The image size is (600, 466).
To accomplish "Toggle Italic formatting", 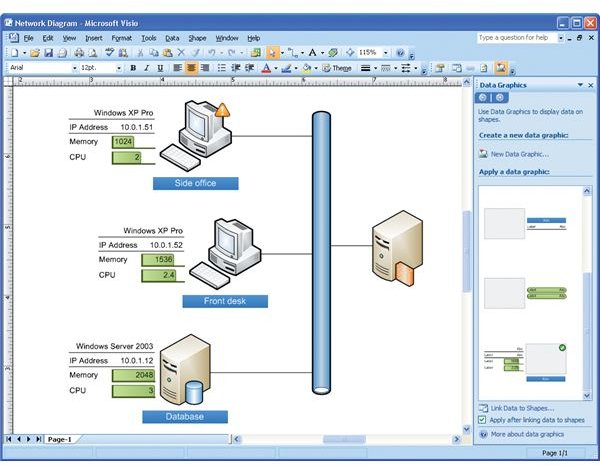I will click(147, 68).
